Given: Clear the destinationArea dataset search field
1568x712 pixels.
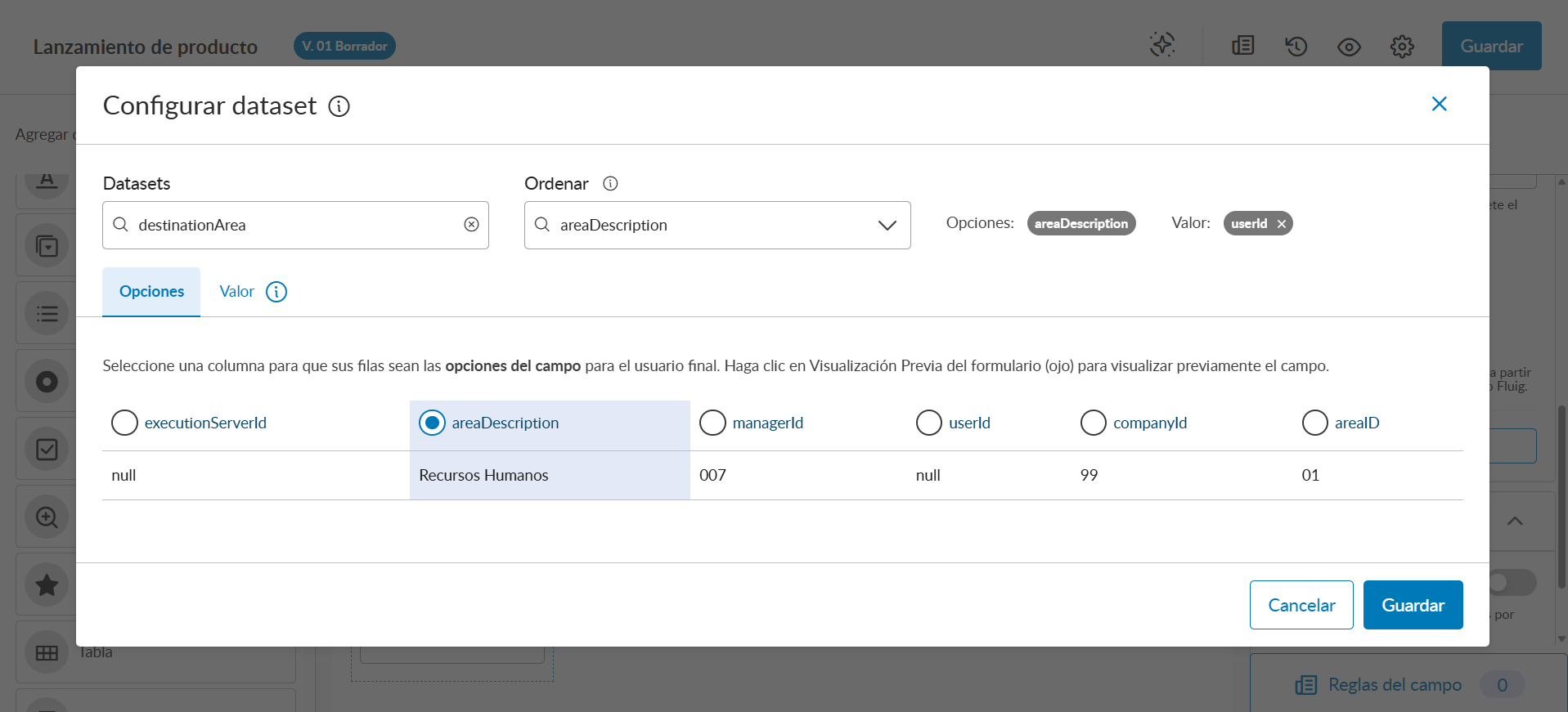Looking at the screenshot, I should point(471,225).
